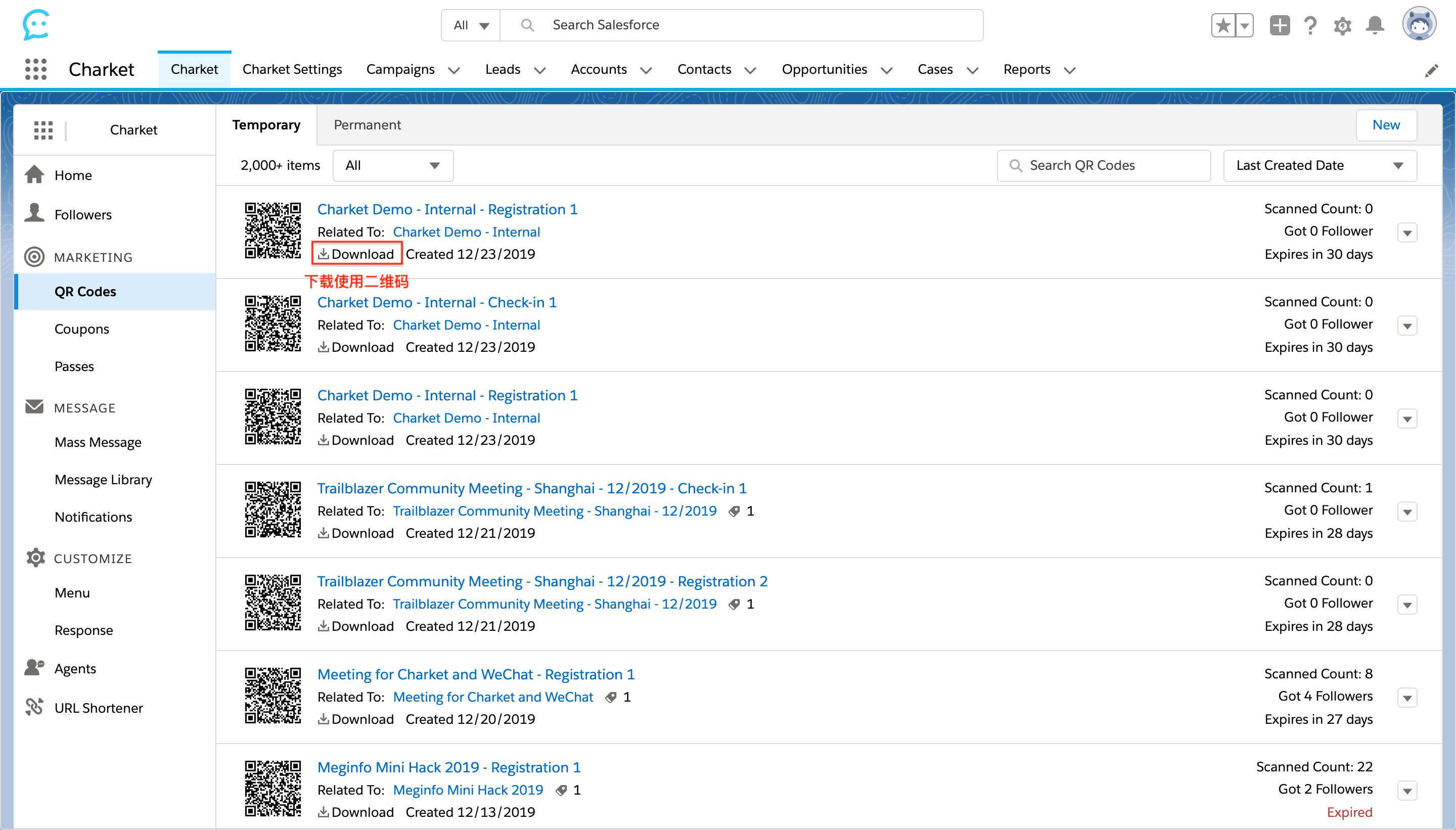
Task: Click the QR code thumbnail for Check-in 1 of Charket Demo
Action: point(273,323)
